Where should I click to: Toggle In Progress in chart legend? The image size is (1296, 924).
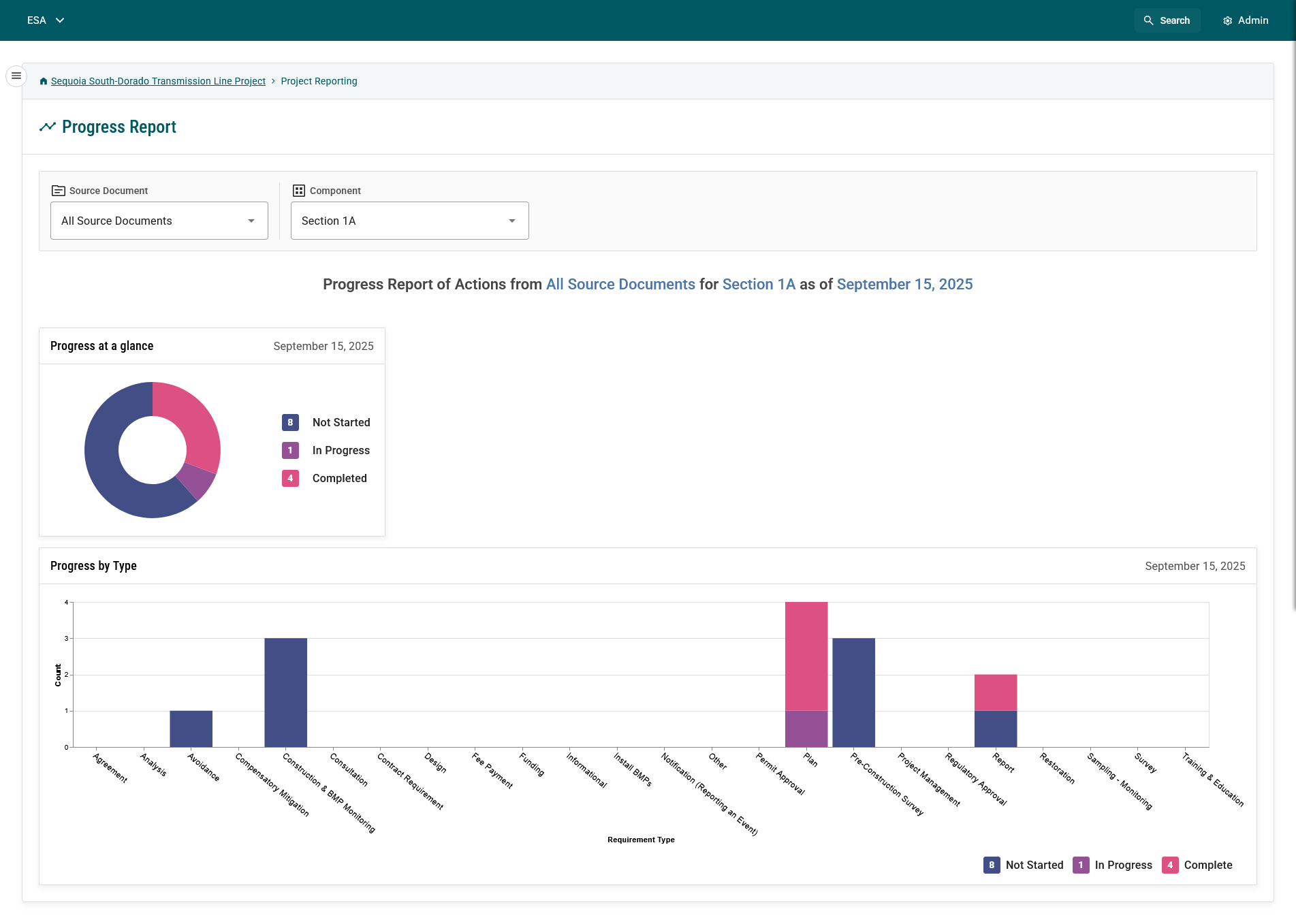[1113, 865]
